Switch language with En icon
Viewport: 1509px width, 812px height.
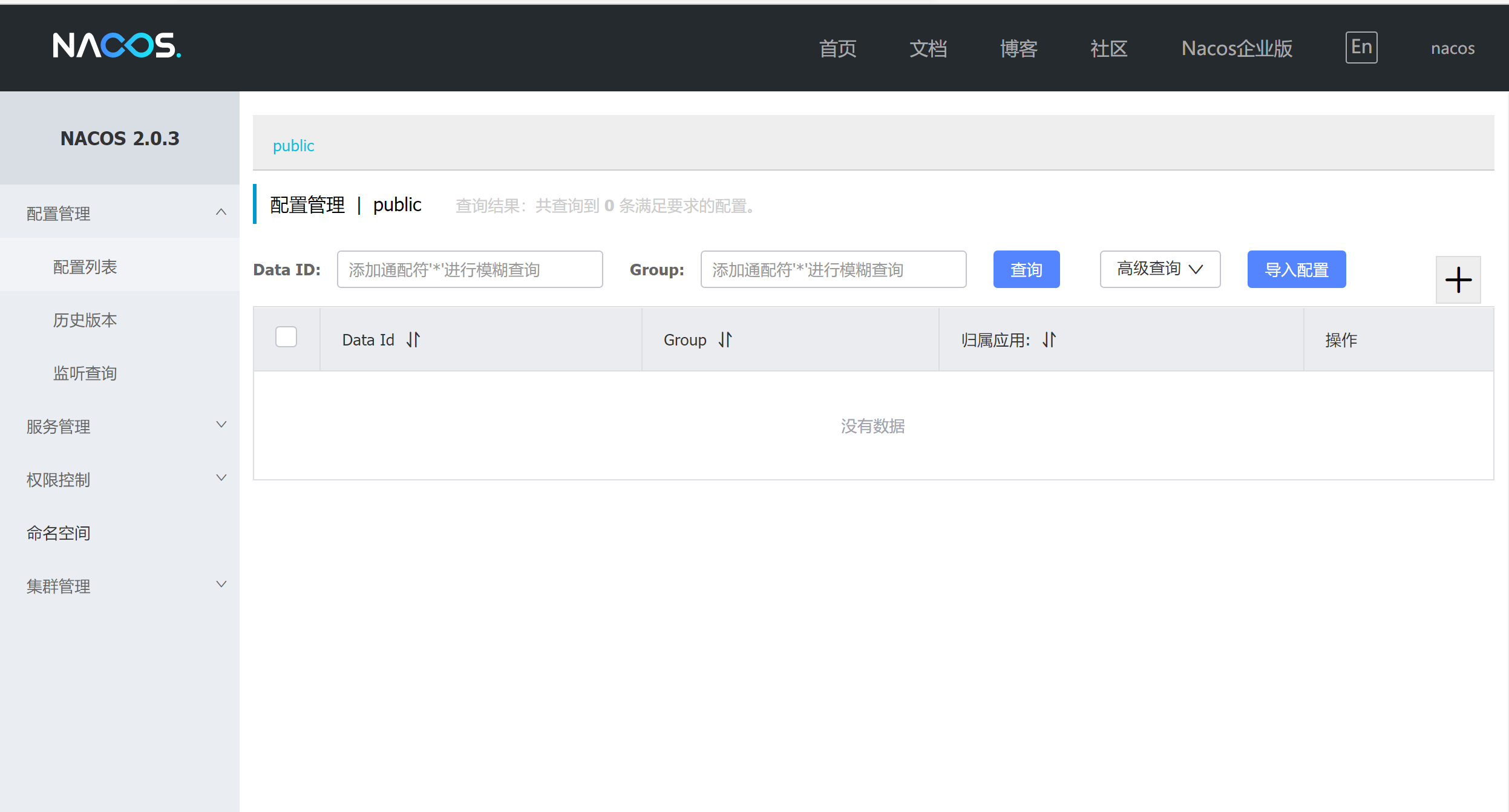coord(1361,47)
